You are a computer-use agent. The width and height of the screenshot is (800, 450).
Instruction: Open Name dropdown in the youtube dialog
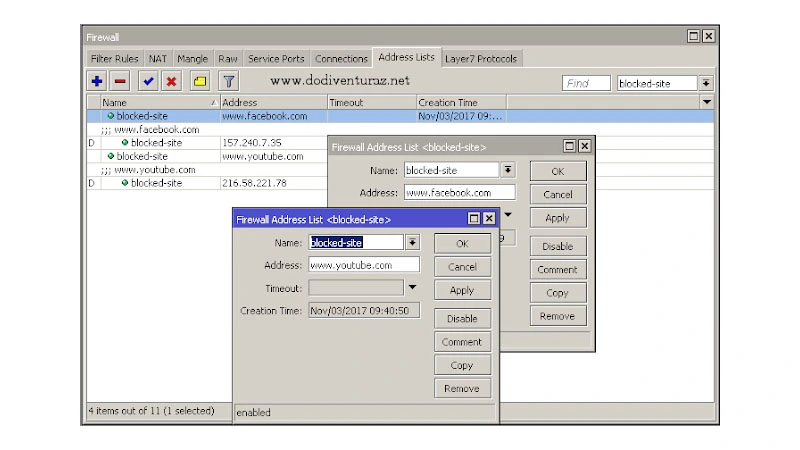413,242
